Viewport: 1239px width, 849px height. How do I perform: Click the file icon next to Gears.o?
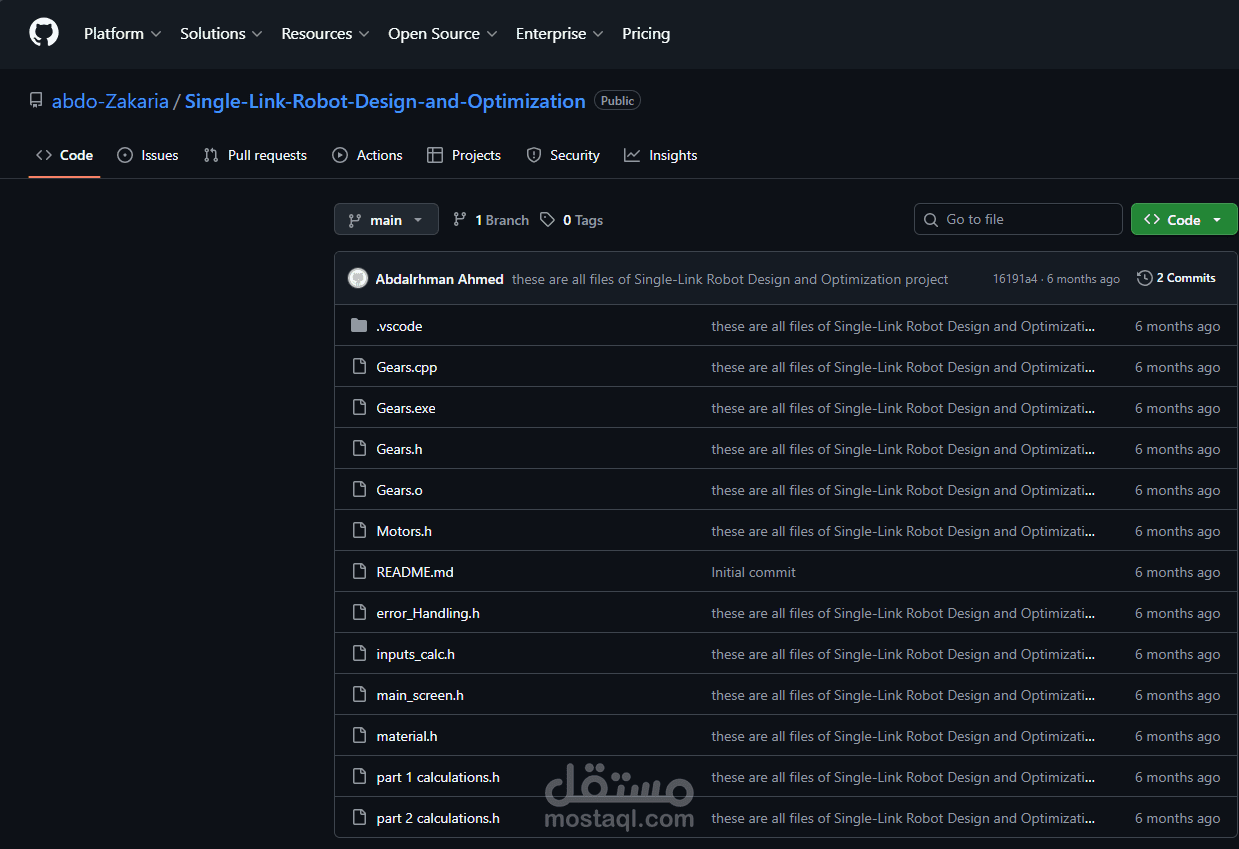coord(359,490)
